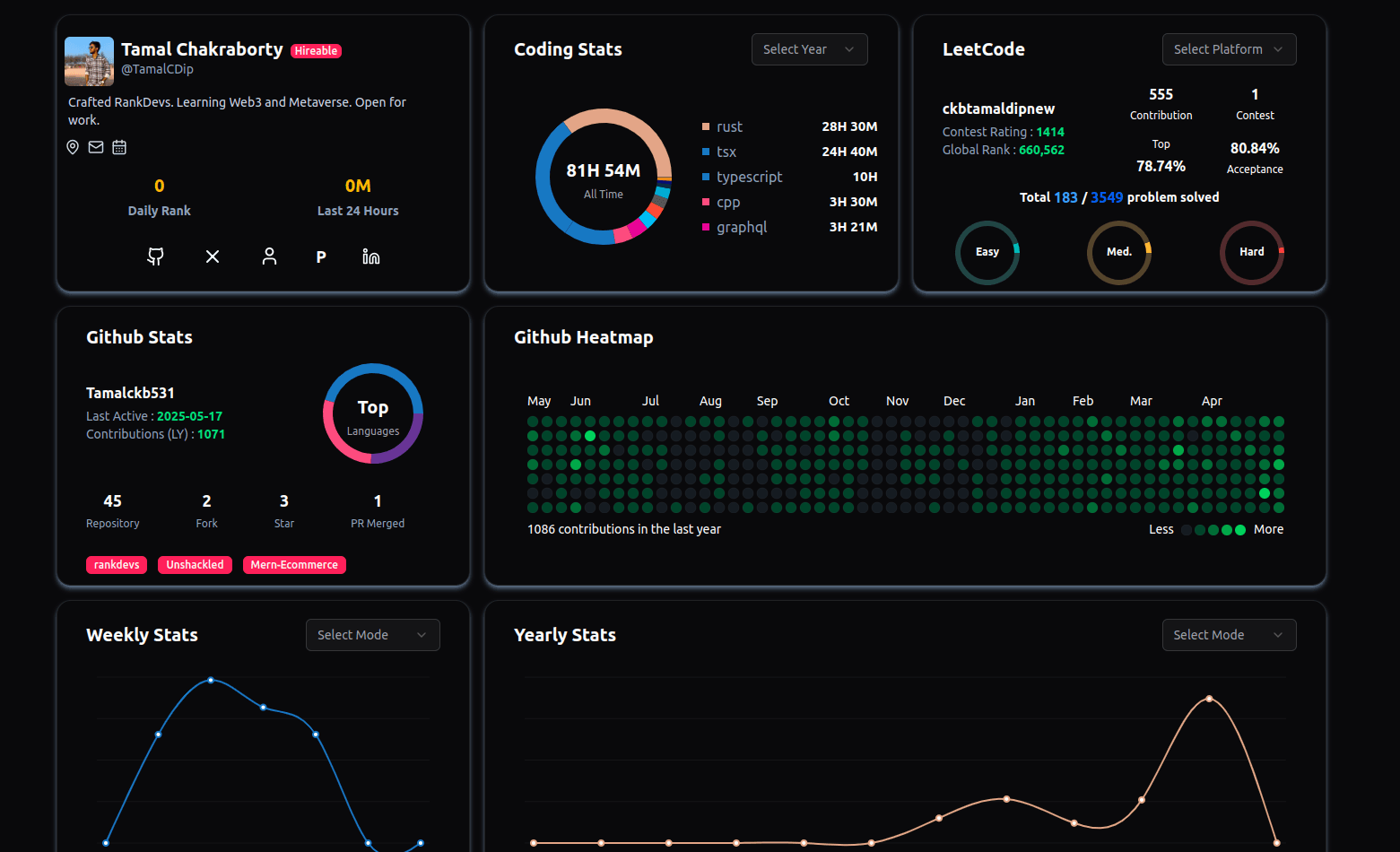1400x852 pixels.
Task: Open the Peerlist 'P' icon link
Action: pos(321,257)
